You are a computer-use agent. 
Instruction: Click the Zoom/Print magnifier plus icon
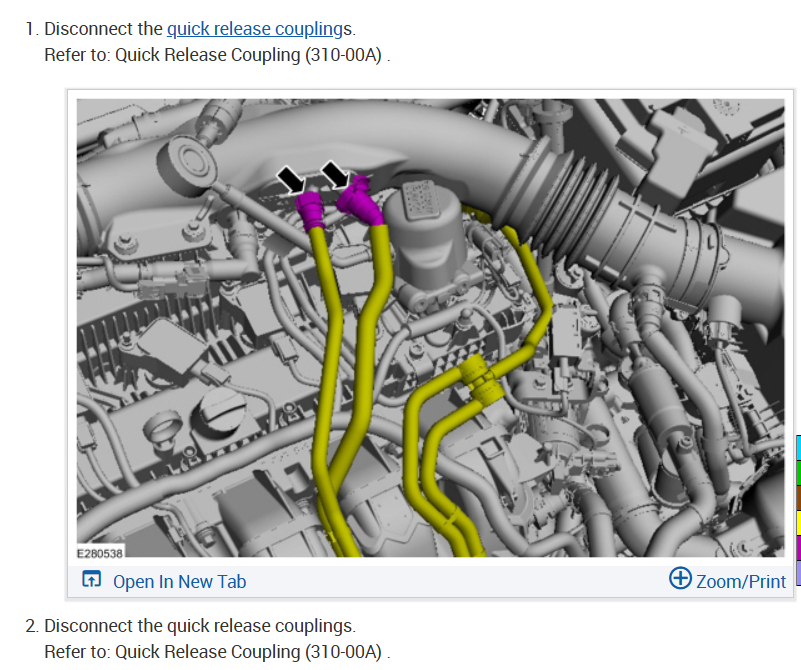point(680,578)
